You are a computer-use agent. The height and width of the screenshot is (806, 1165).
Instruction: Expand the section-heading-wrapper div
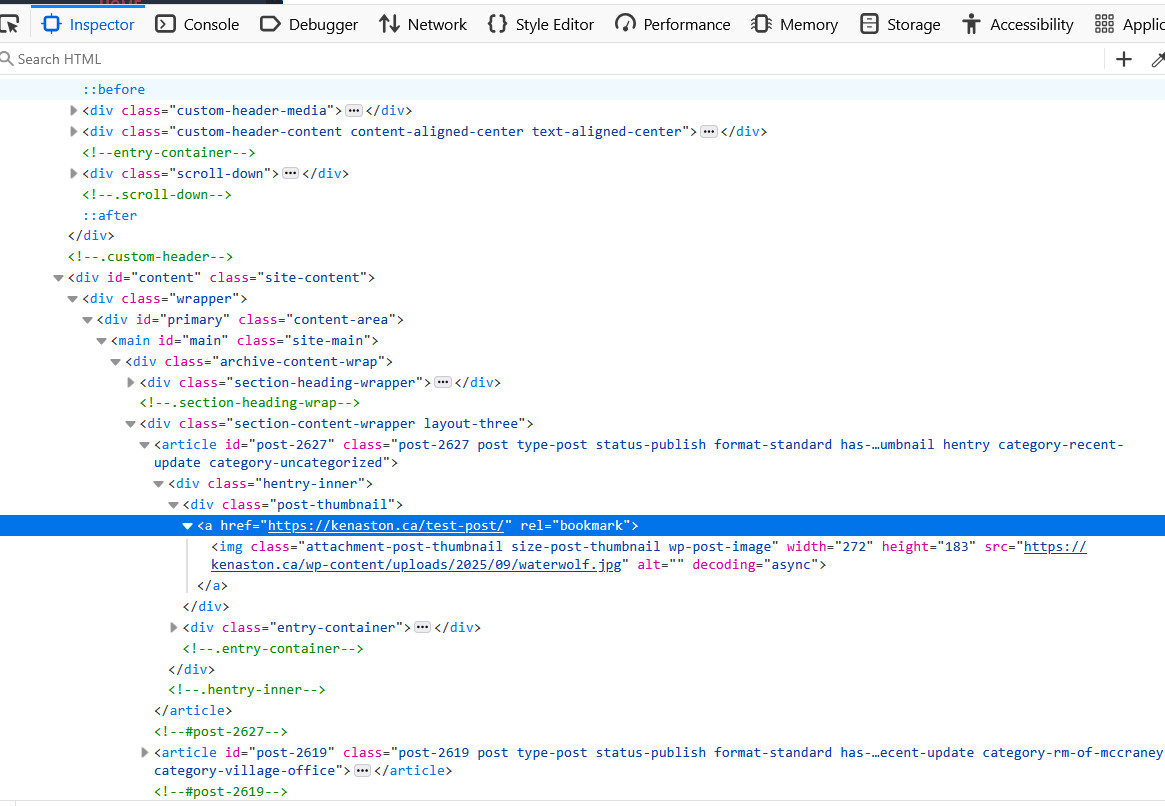[x=131, y=382]
